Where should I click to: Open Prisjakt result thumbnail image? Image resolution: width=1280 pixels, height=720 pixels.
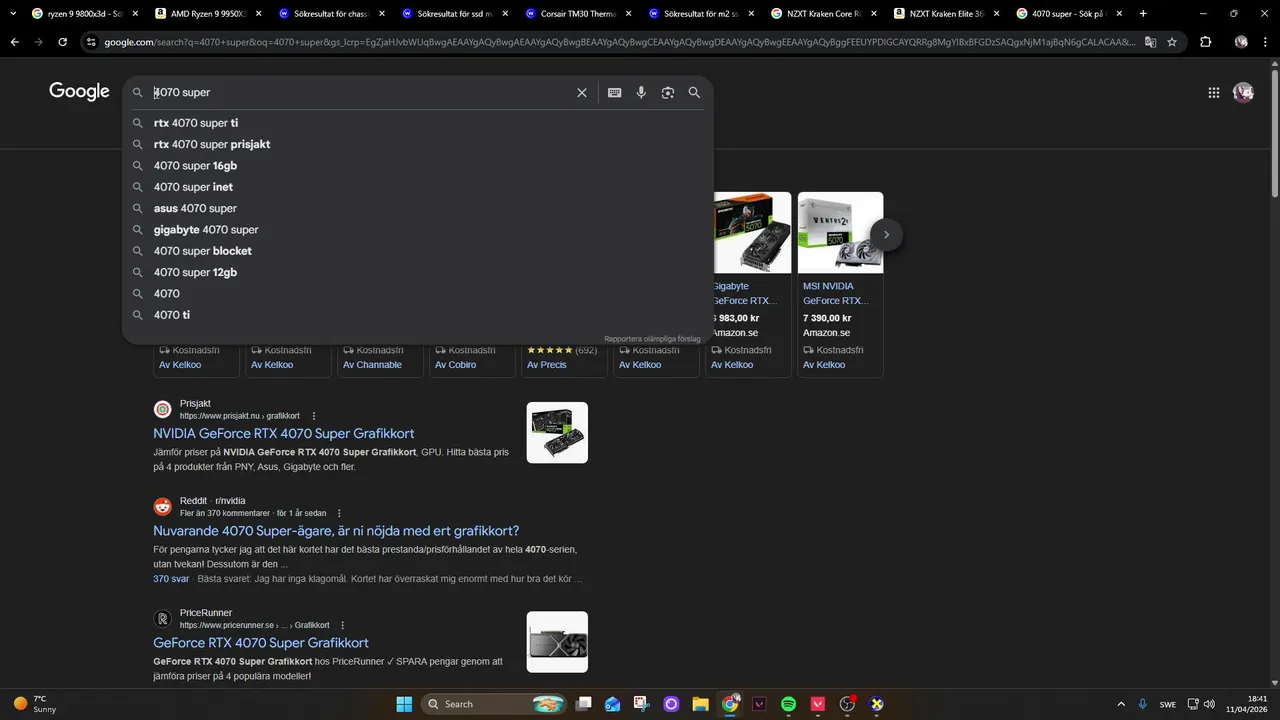click(x=557, y=432)
